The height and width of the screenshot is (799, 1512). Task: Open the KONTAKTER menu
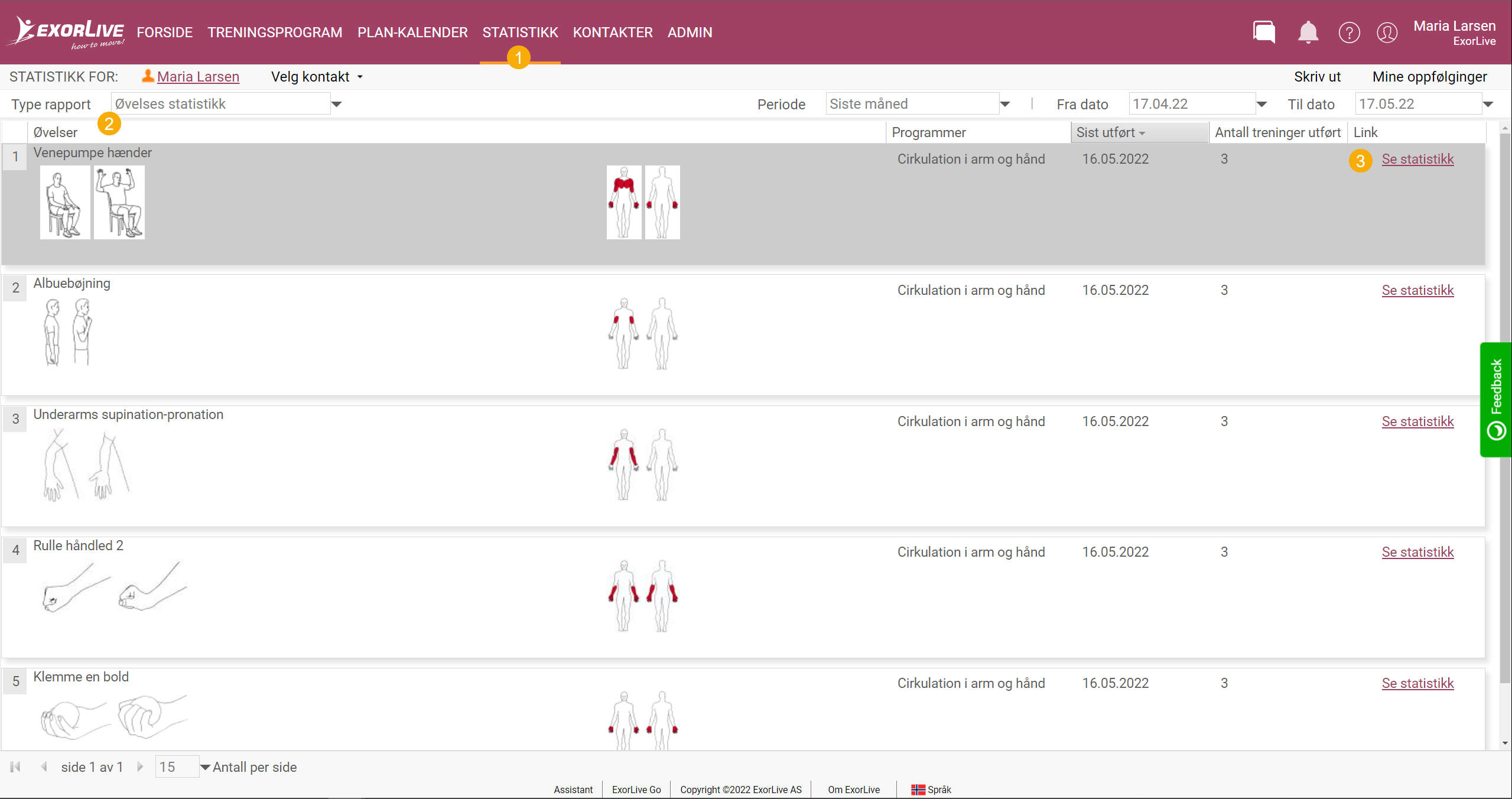click(613, 33)
